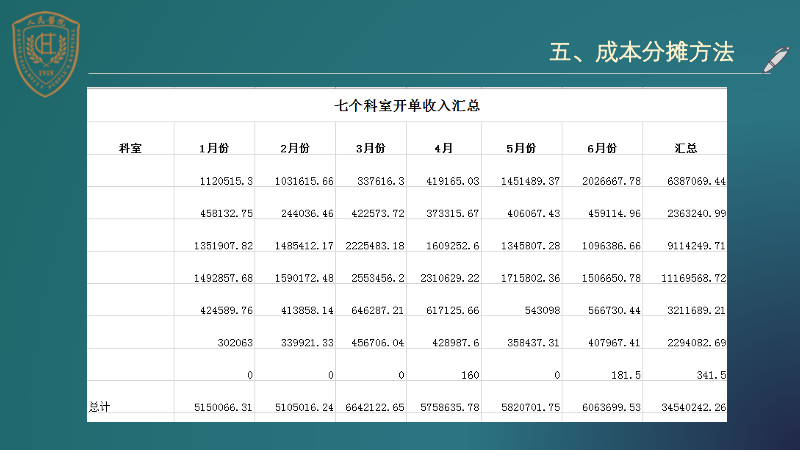Image resolution: width=800 pixels, height=450 pixels.
Task: Select cell value 428987.6
Action: 456,343
